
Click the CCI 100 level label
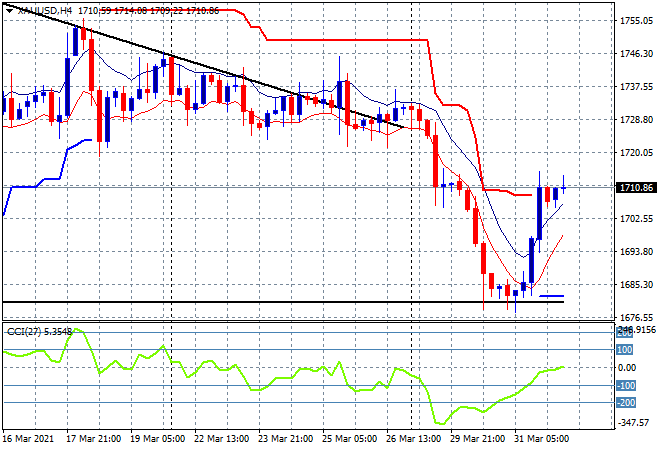coord(625,350)
